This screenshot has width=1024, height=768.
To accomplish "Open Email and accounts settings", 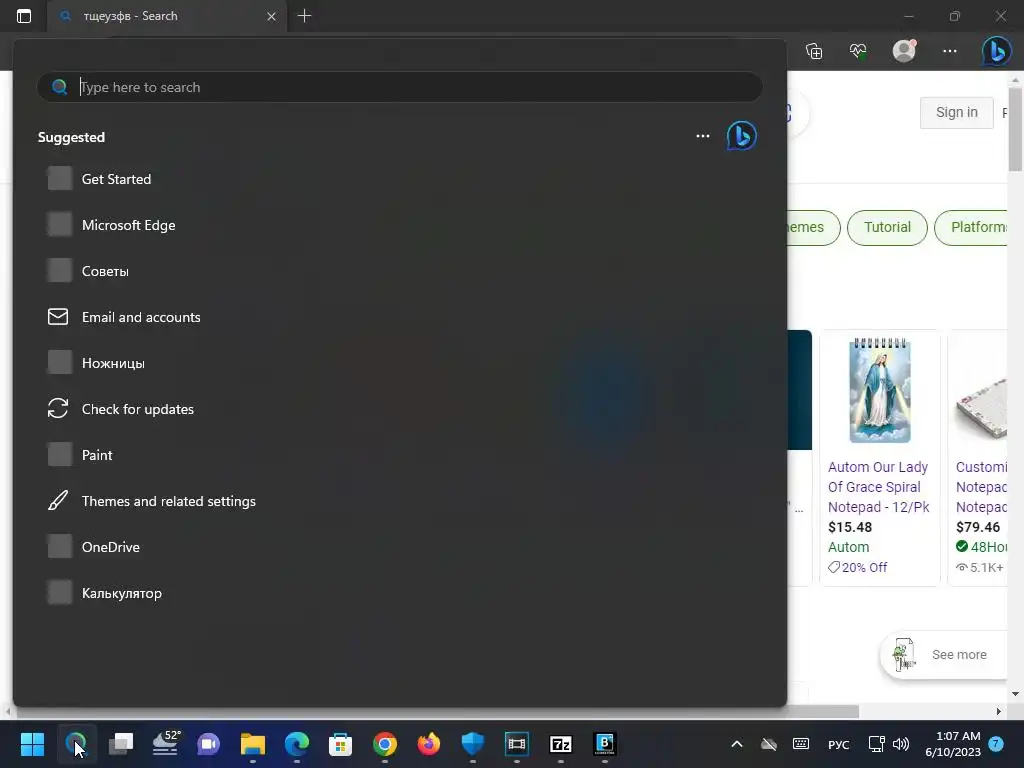I will 141,317.
